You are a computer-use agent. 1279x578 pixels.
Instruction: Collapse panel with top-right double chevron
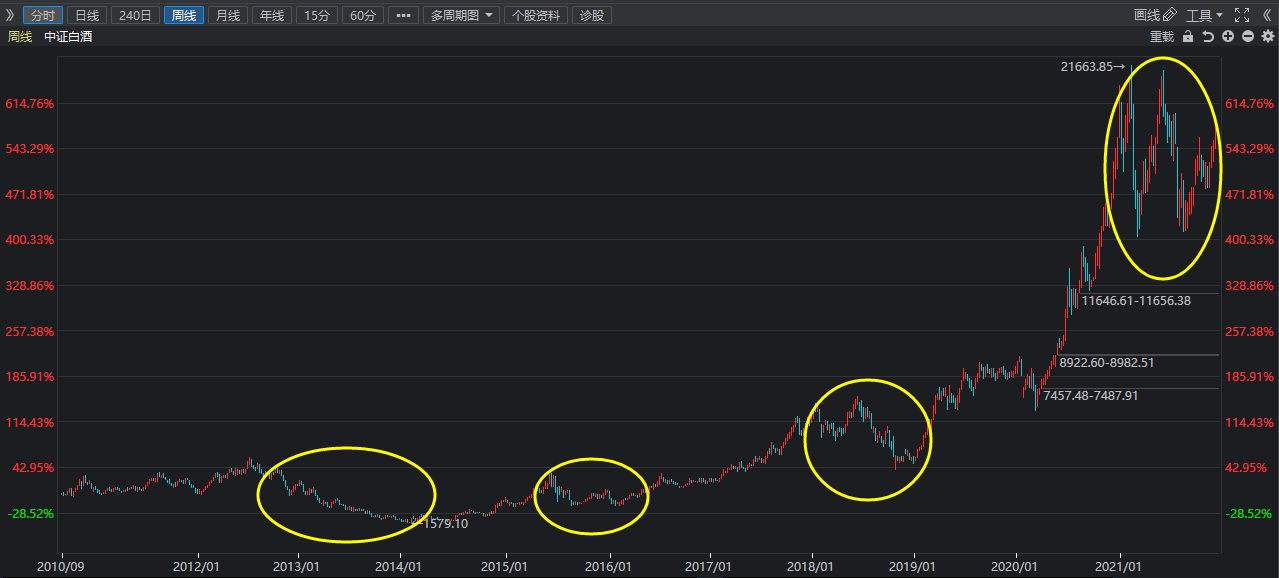1267,15
